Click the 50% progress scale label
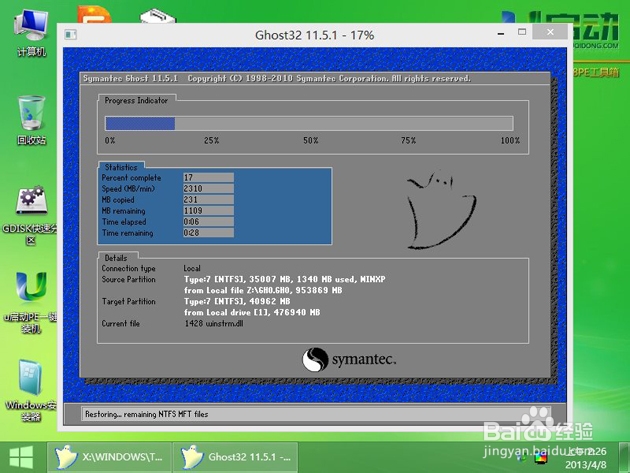The height and width of the screenshot is (473, 630). [311, 141]
